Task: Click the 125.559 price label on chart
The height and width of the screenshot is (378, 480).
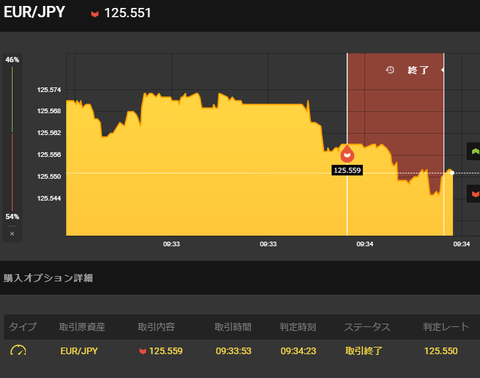Action: [347, 170]
